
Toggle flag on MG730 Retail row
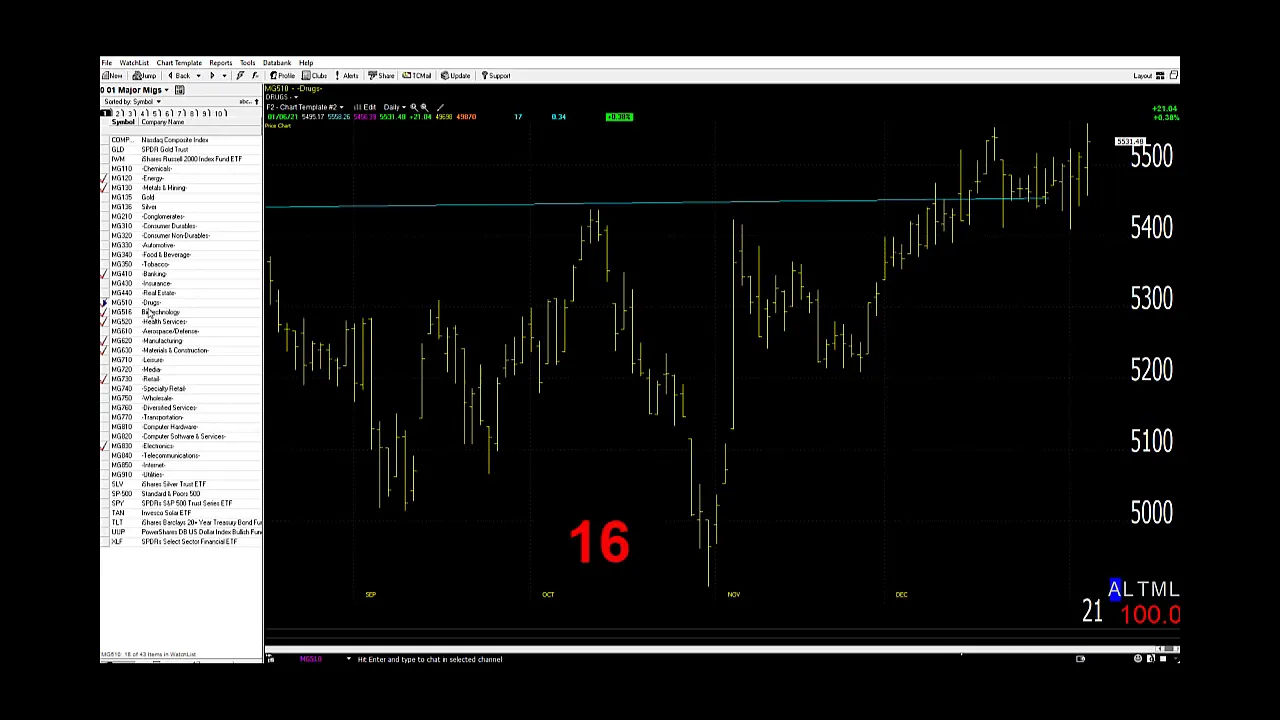click(104, 379)
